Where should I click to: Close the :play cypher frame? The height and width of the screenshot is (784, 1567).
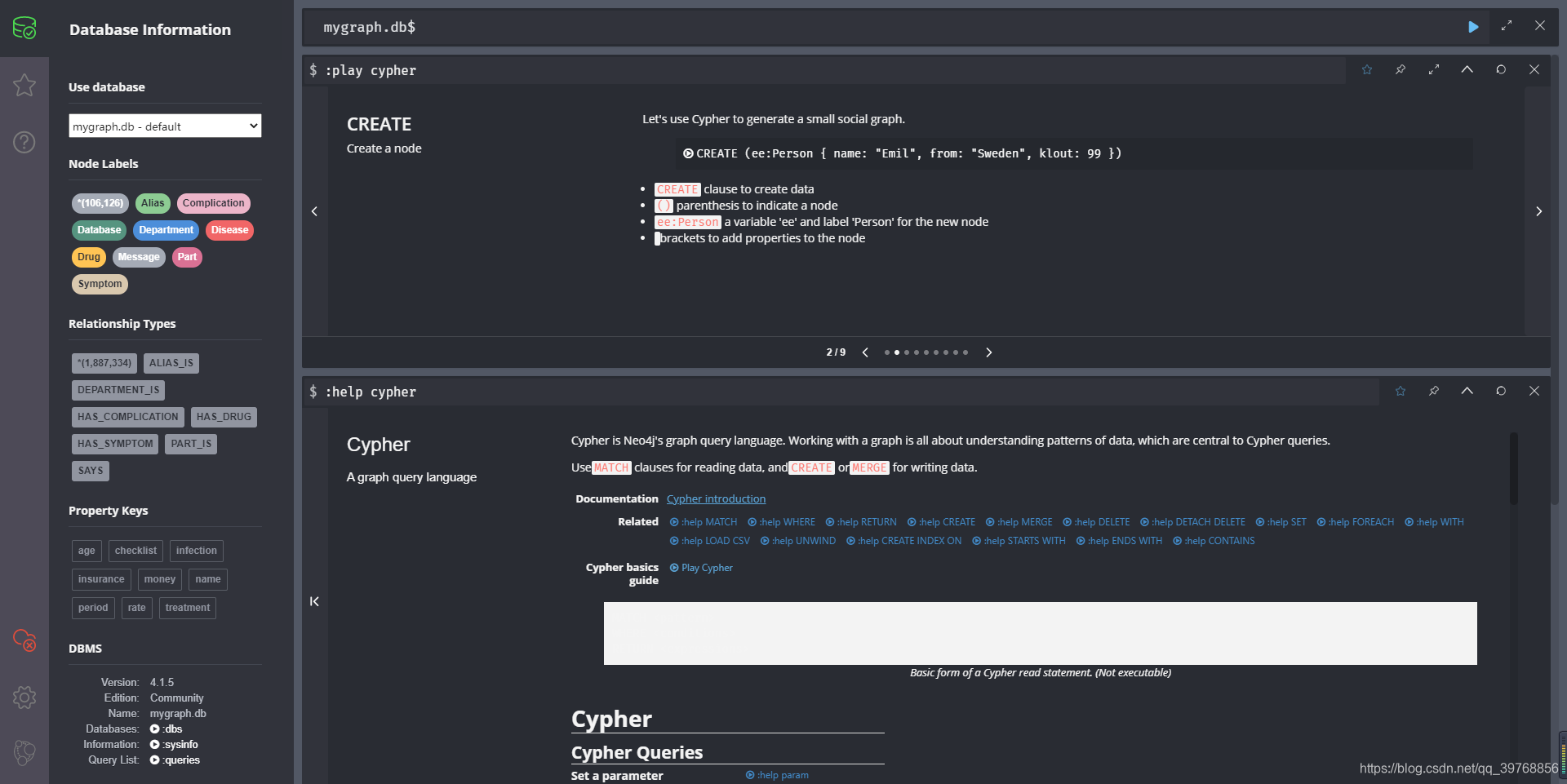1534,69
